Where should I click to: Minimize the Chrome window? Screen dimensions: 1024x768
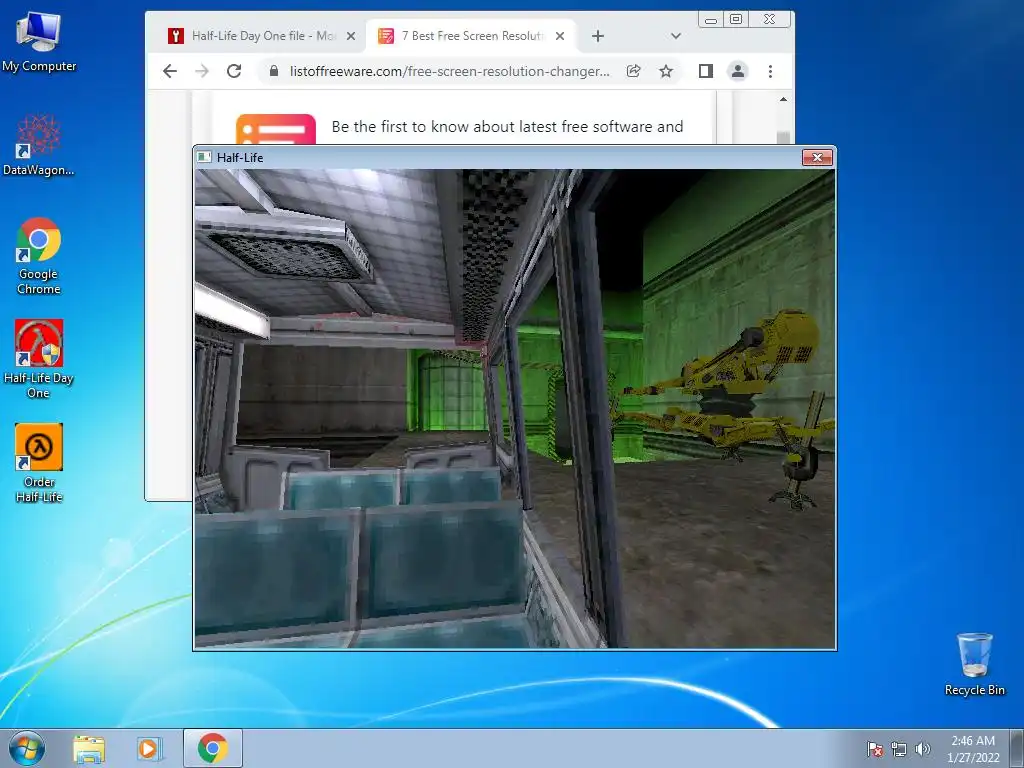(711, 20)
